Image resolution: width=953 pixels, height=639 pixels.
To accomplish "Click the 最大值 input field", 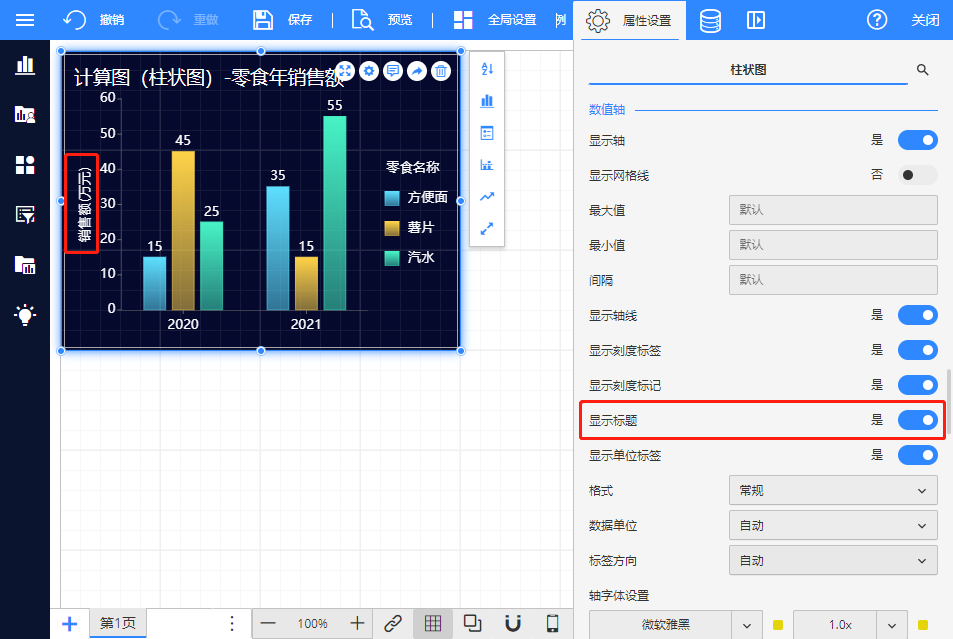I will click(x=833, y=210).
